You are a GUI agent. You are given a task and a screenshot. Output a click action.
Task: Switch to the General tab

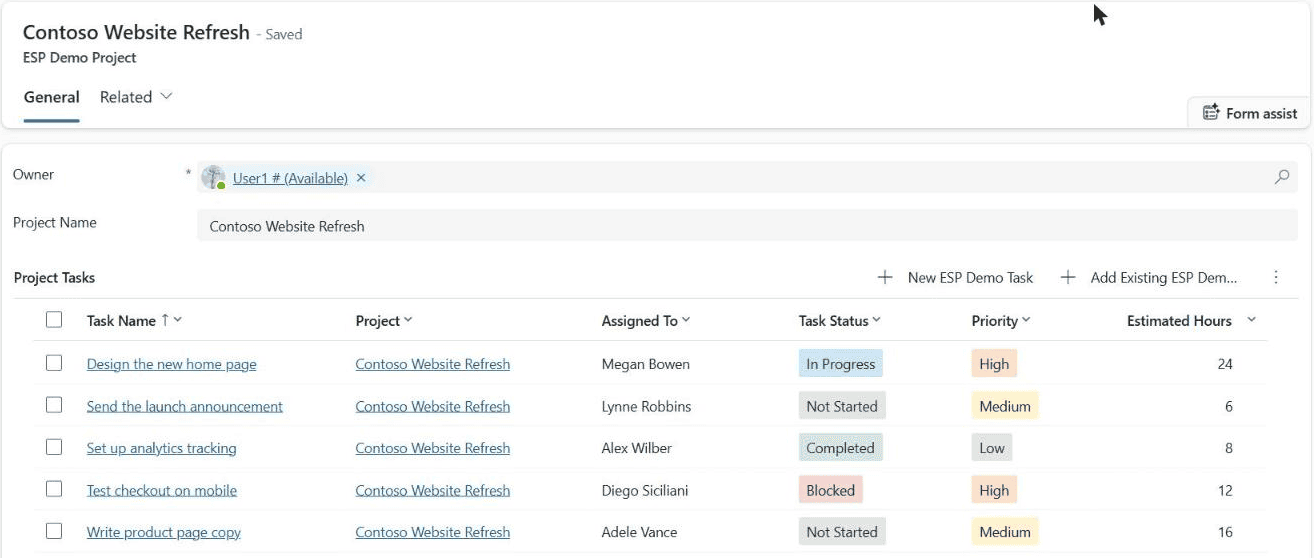(52, 97)
